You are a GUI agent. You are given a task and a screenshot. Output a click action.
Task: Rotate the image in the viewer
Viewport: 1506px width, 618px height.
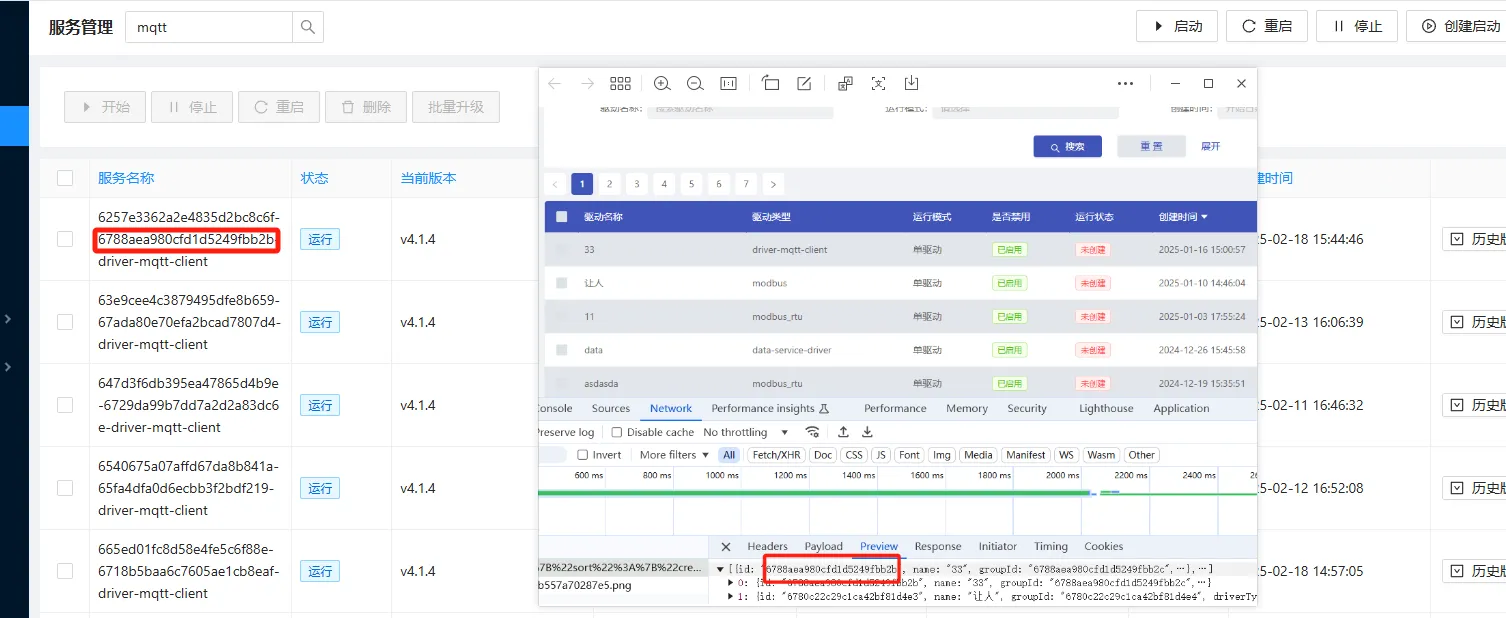pos(770,84)
